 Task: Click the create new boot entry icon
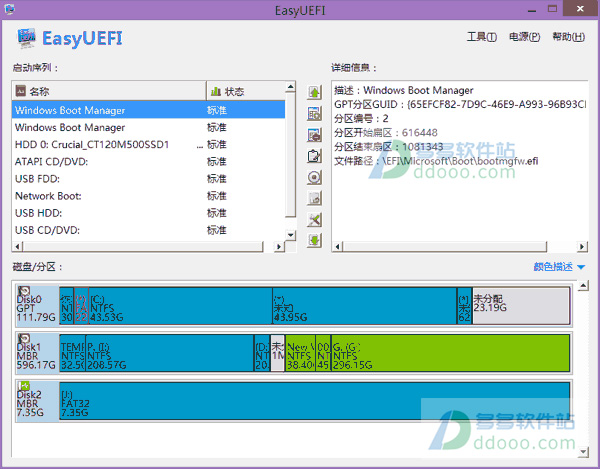pos(314,113)
